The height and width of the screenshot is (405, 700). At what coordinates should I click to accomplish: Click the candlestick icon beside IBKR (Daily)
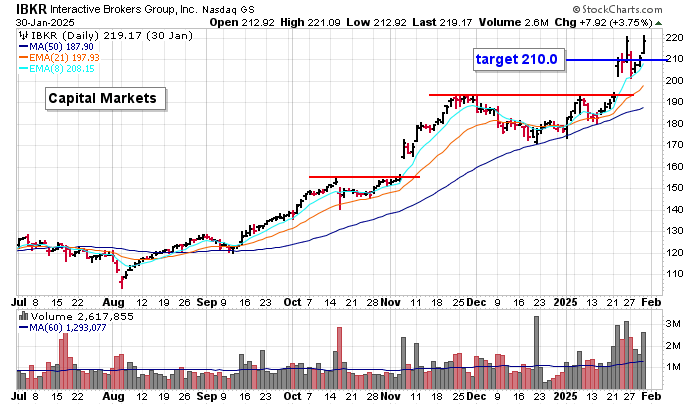pyautogui.click(x=23, y=36)
